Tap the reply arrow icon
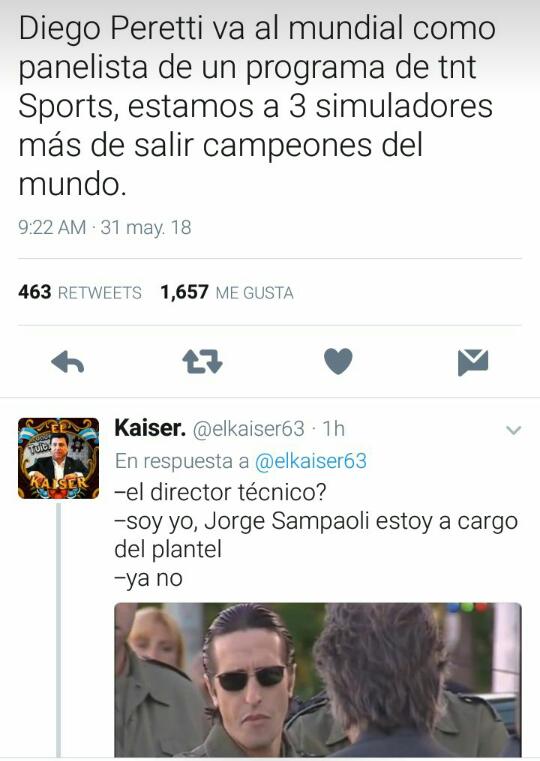This screenshot has width=540, height=761. 67,362
